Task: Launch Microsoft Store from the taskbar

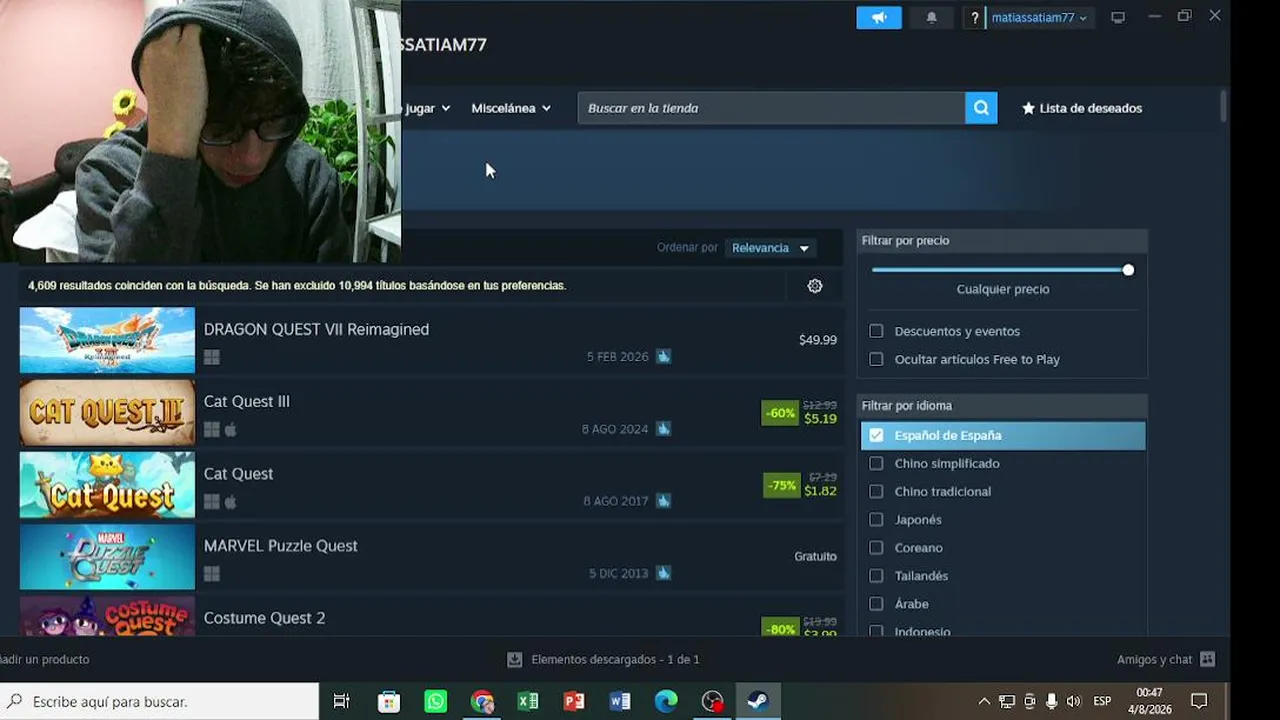Action: [x=389, y=701]
